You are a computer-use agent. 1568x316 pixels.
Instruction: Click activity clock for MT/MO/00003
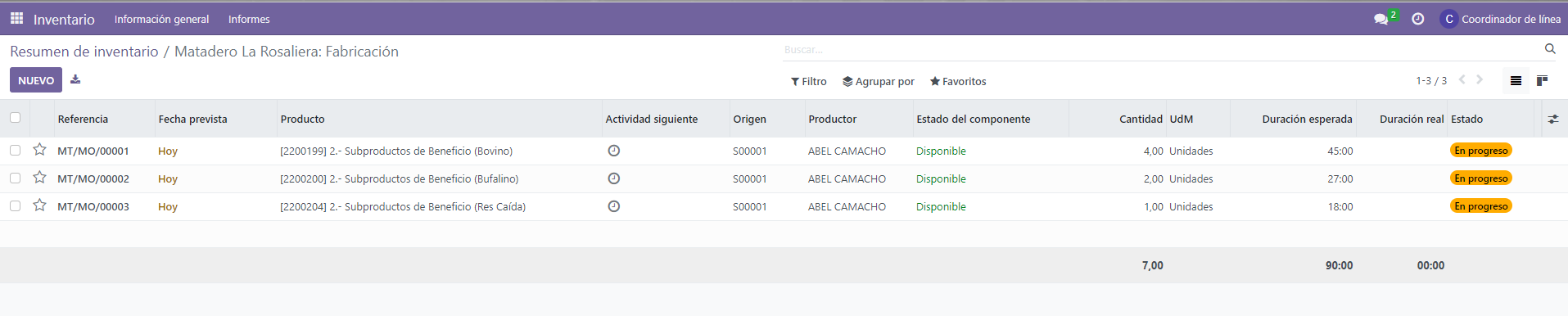(614, 206)
